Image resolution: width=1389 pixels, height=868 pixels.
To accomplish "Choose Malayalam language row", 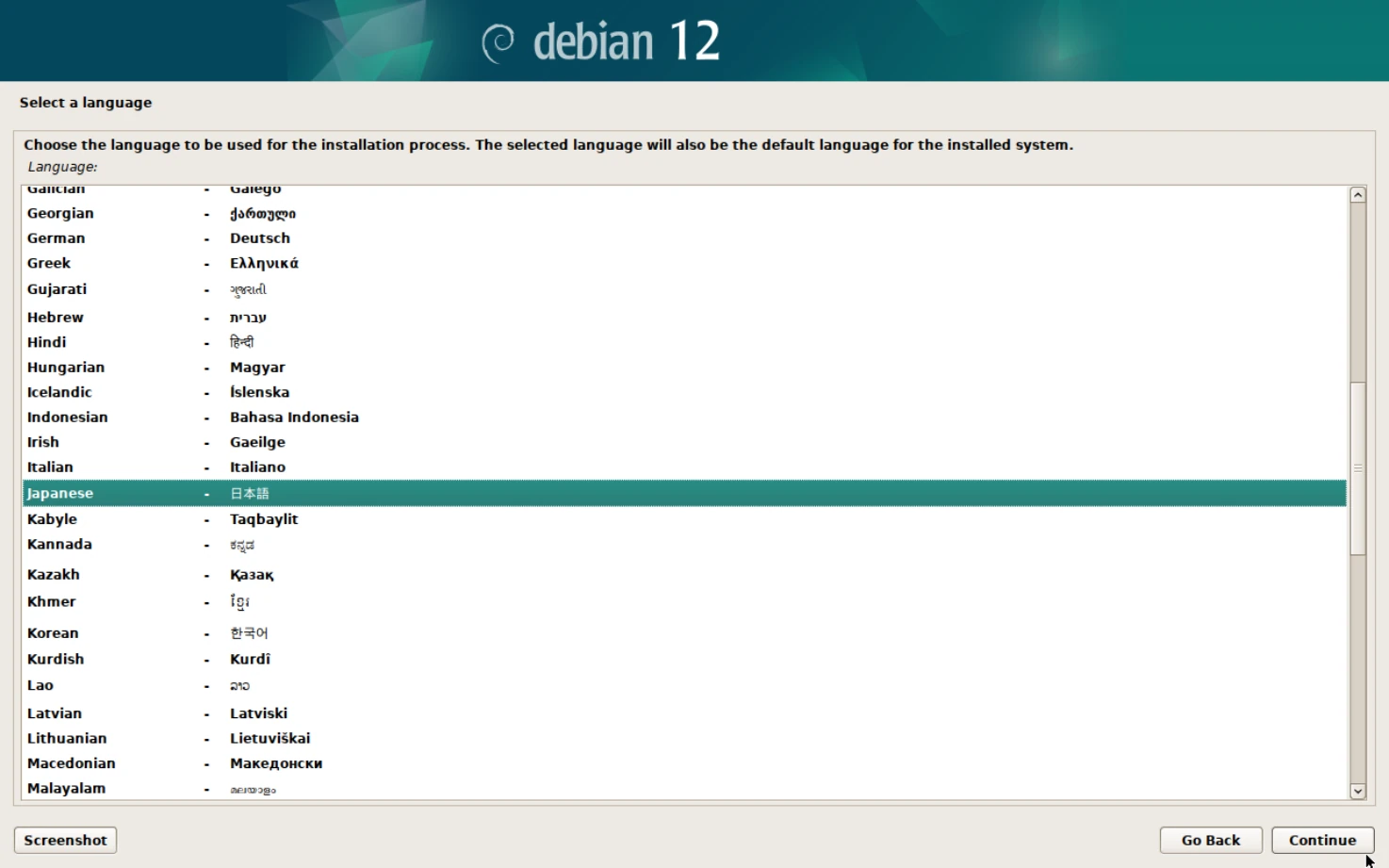I will [x=684, y=788].
